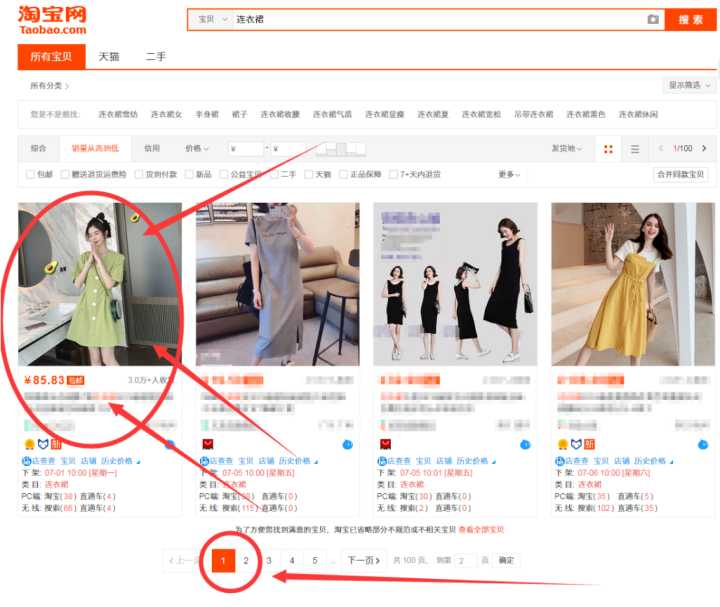
Task: Click the 确定 page jump button
Action: pyautogui.click(x=506, y=561)
